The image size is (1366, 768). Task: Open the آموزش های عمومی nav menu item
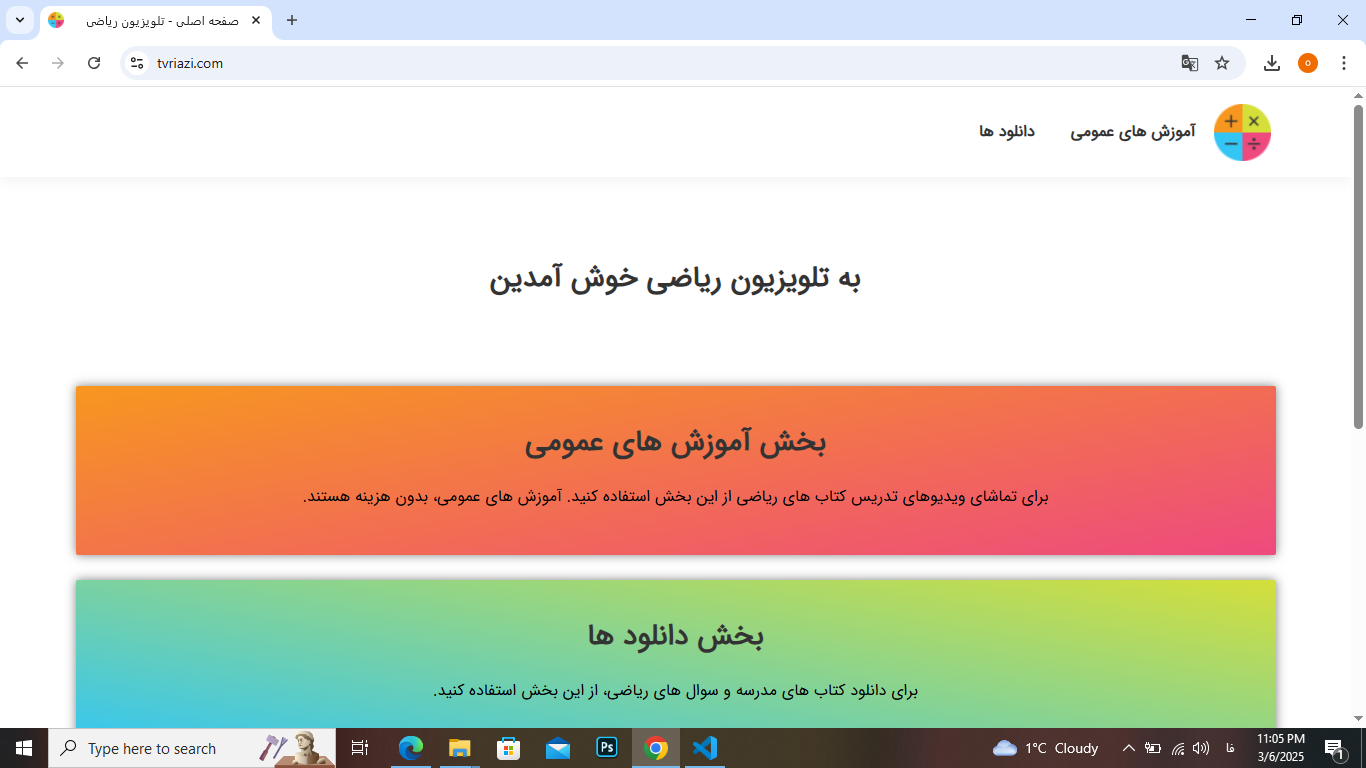1133,132
